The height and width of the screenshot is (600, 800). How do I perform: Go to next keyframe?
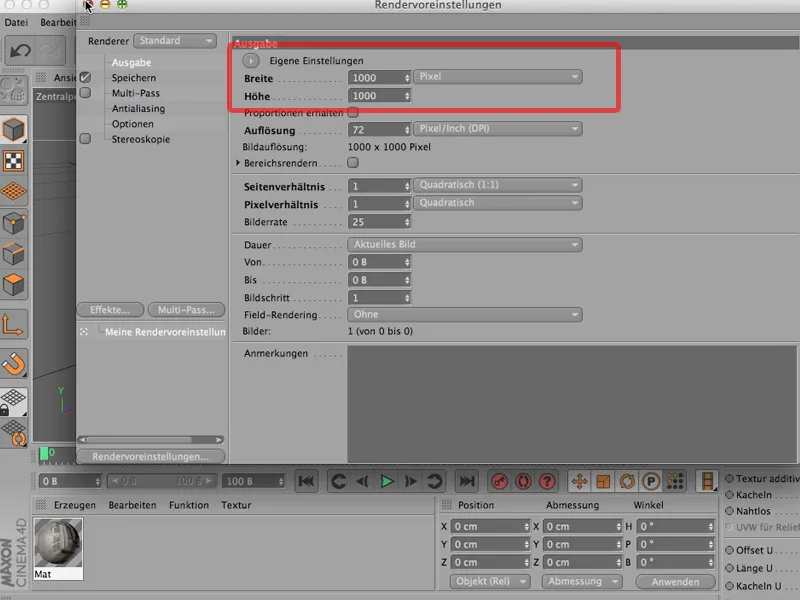[435, 481]
